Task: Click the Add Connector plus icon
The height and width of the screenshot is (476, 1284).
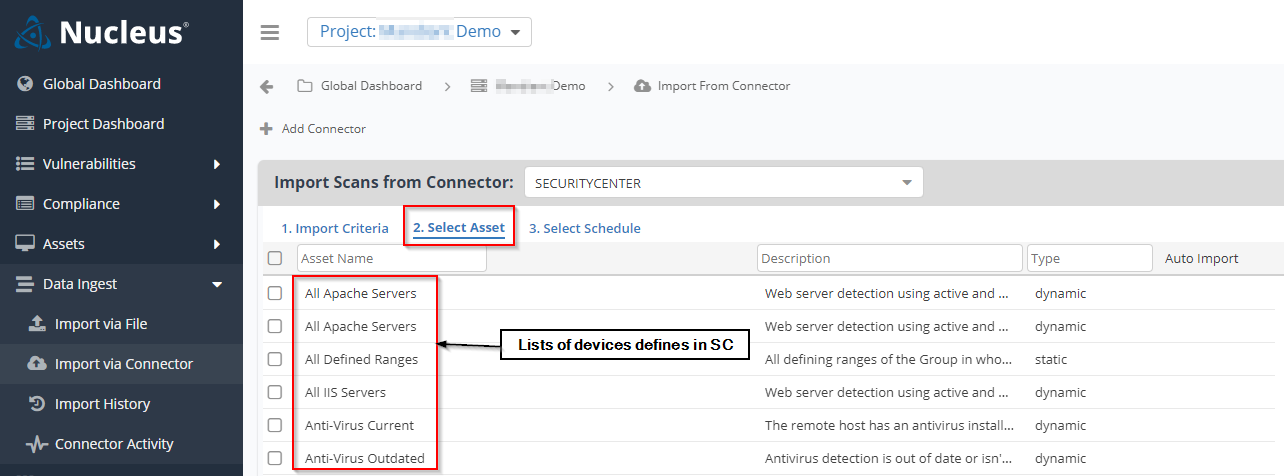Action: pyautogui.click(x=266, y=129)
